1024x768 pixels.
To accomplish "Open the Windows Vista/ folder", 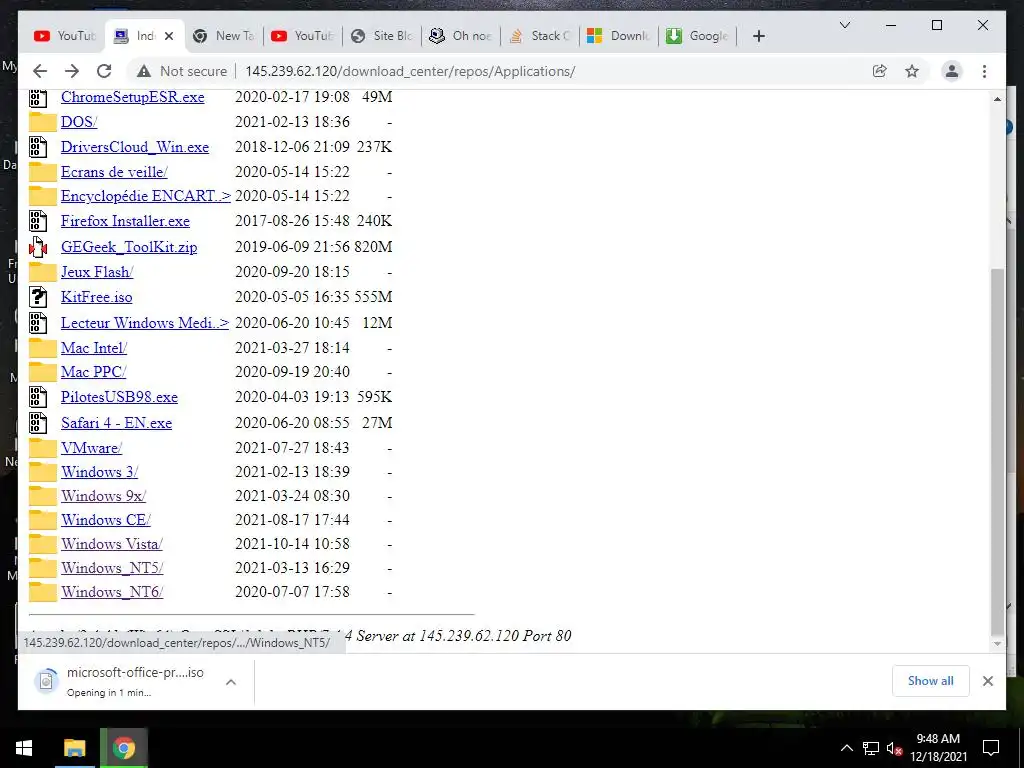I will pyautogui.click(x=112, y=544).
